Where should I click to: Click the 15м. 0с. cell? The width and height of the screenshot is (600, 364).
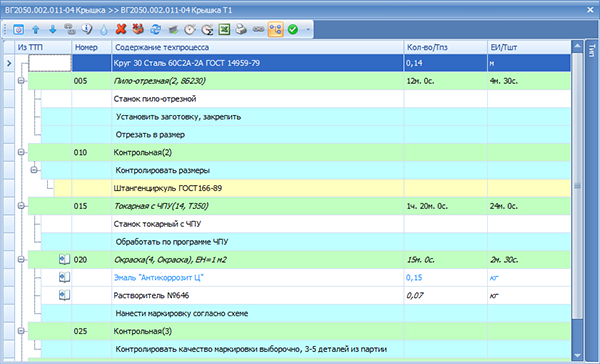445,260
